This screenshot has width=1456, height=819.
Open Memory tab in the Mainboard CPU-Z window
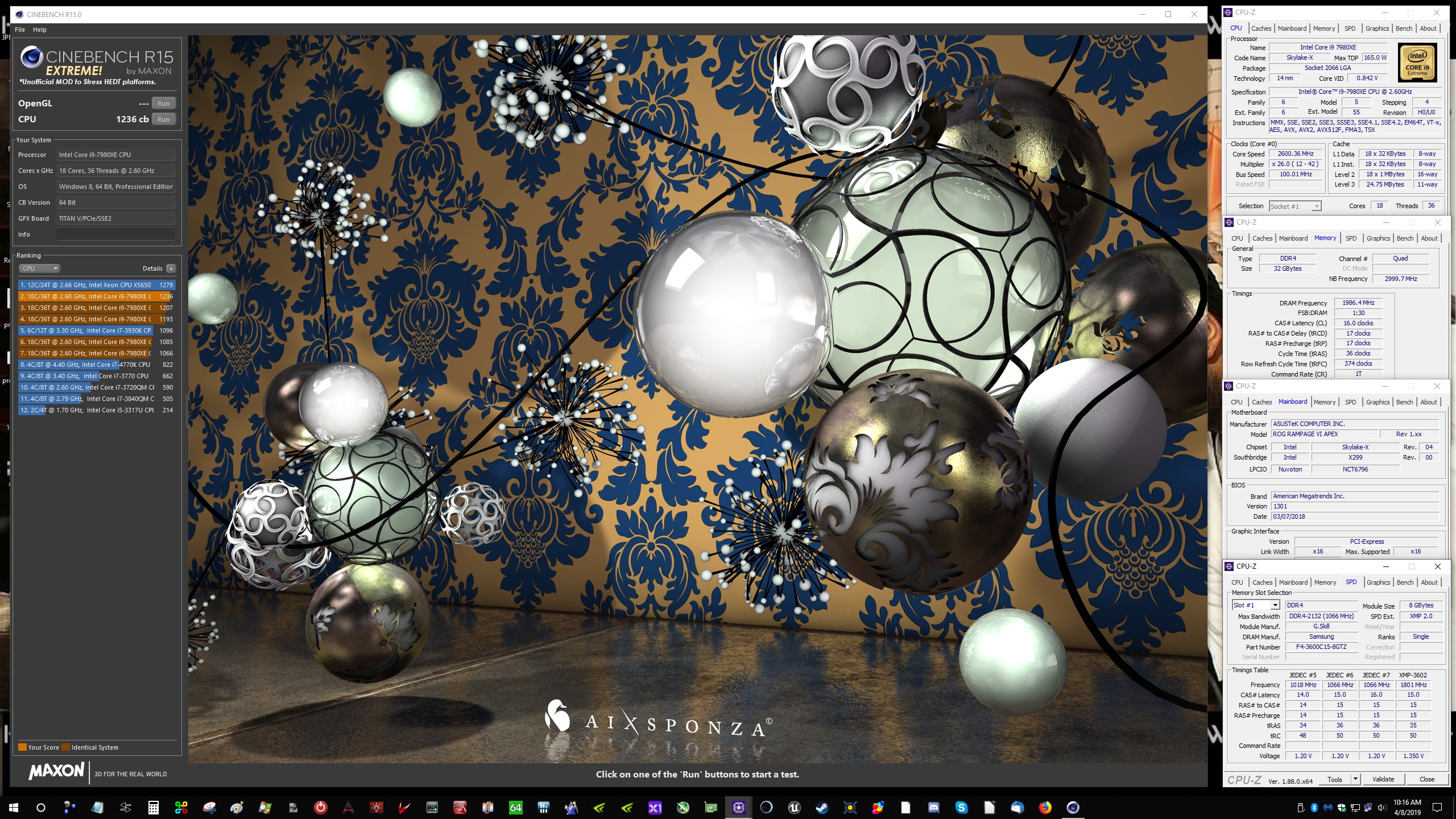coord(1324,402)
